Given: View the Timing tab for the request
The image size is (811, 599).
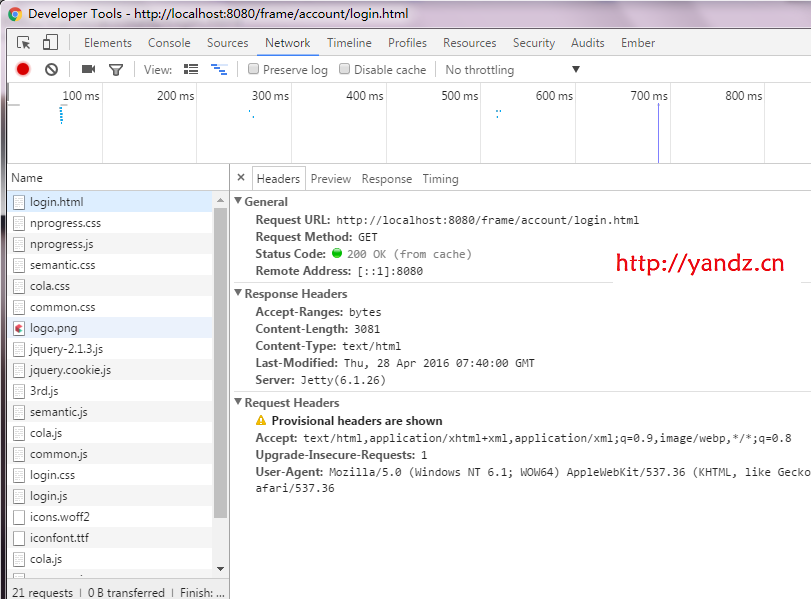Looking at the screenshot, I should pyautogui.click(x=440, y=179).
